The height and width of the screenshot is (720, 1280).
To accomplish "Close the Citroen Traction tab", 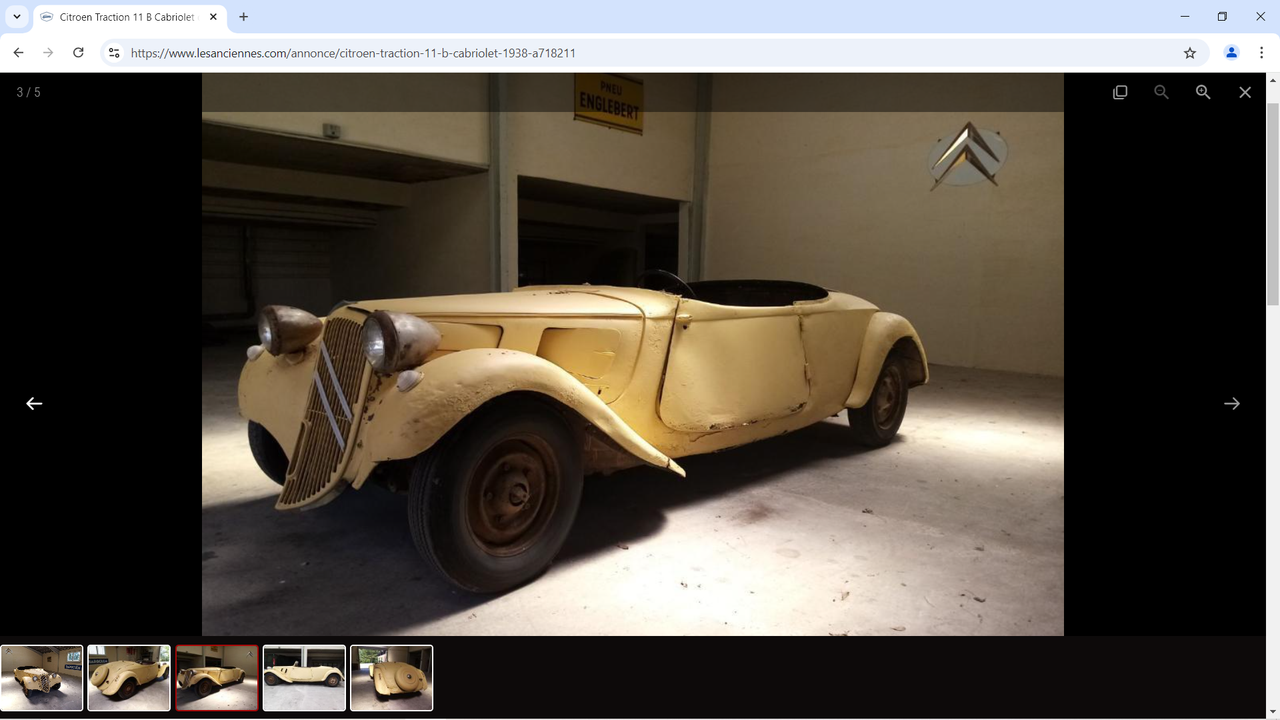I will [213, 17].
